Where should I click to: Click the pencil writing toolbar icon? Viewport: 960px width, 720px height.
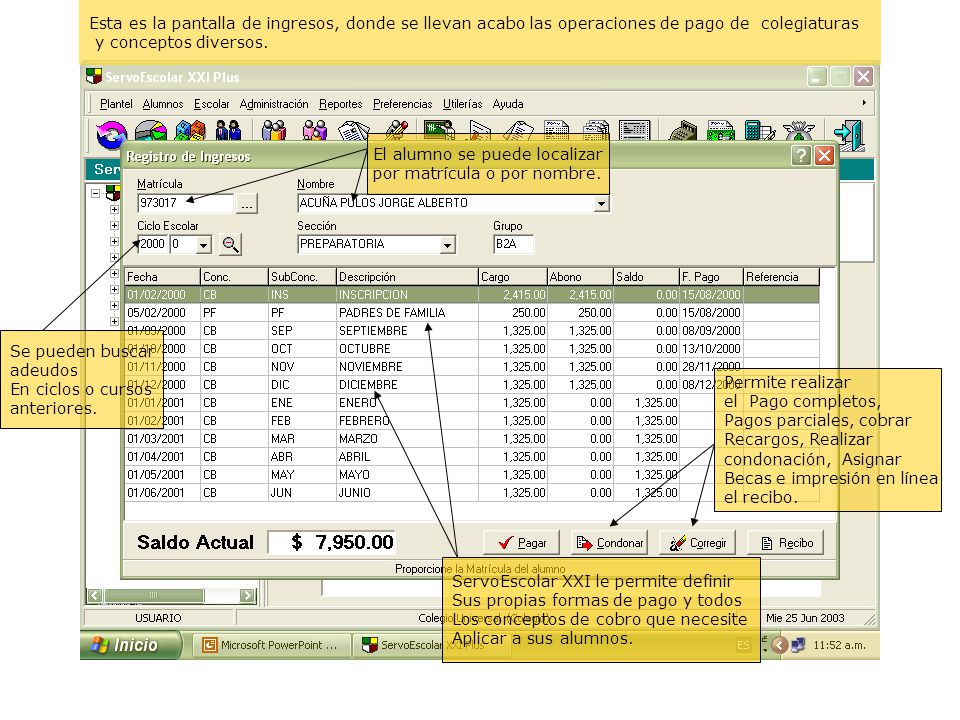click(396, 129)
